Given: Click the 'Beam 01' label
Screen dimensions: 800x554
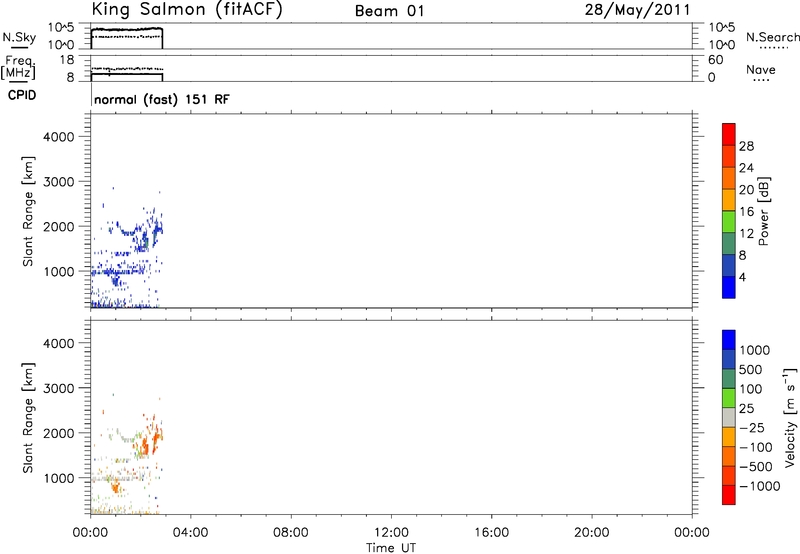Looking at the screenshot, I should pyautogui.click(x=389, y=11).
